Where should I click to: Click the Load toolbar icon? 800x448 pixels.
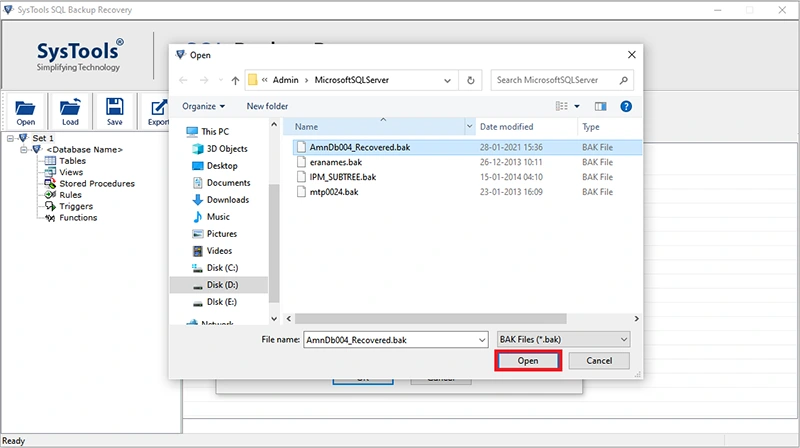(x=70, y=111)
